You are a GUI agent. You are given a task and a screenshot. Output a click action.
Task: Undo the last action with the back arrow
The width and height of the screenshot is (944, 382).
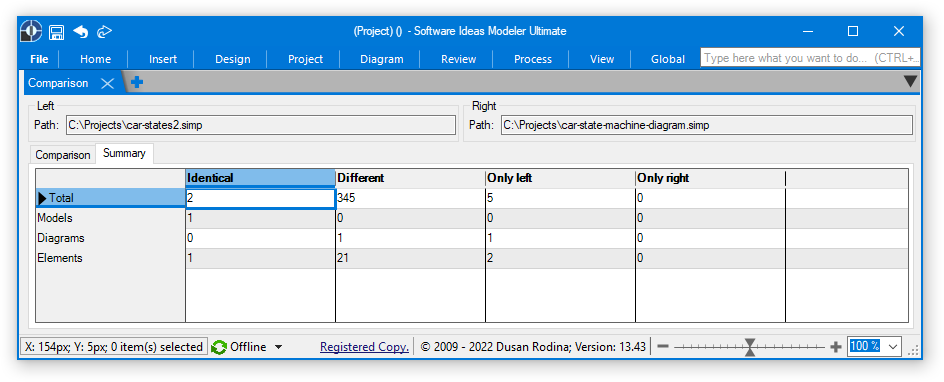click(81, 32)
